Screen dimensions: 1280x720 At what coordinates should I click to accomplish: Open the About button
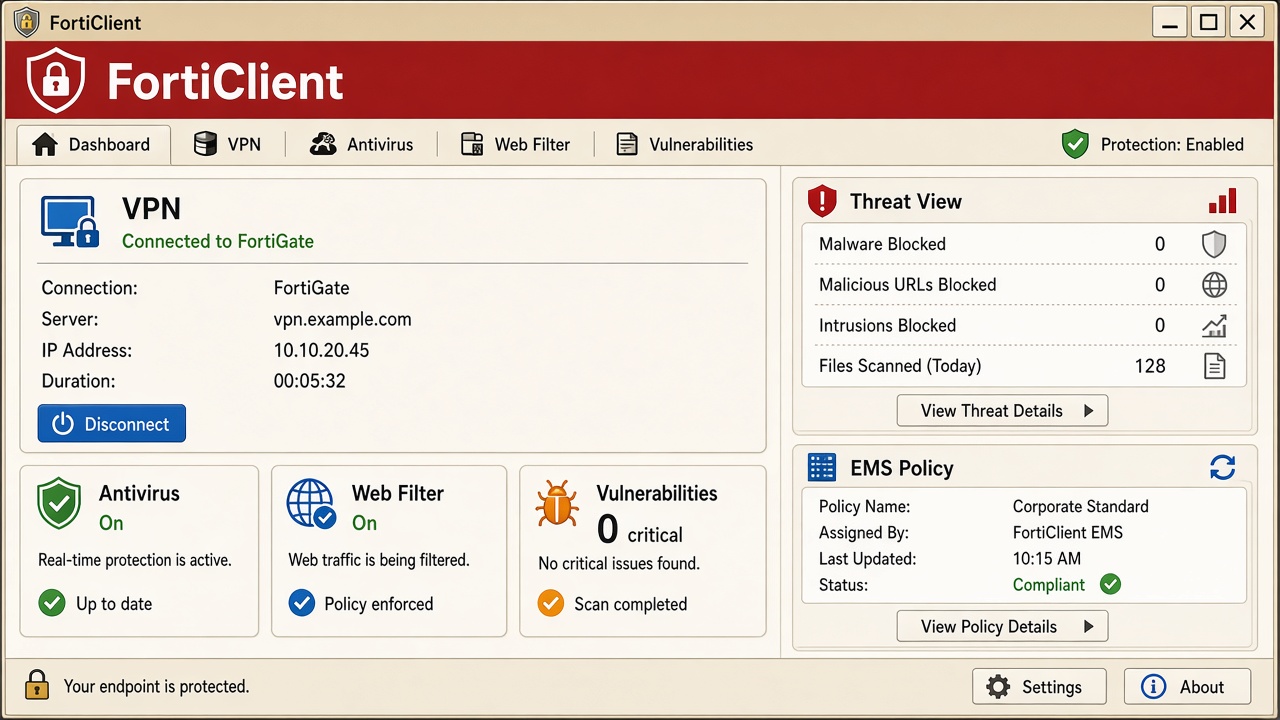point(1187,687)
